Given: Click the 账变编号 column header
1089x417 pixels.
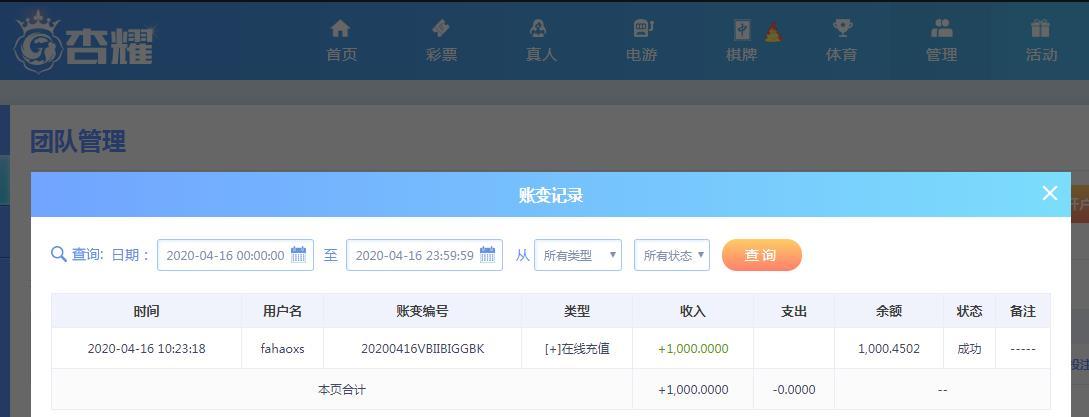Looking at the screenshot, I should point(422,311).
